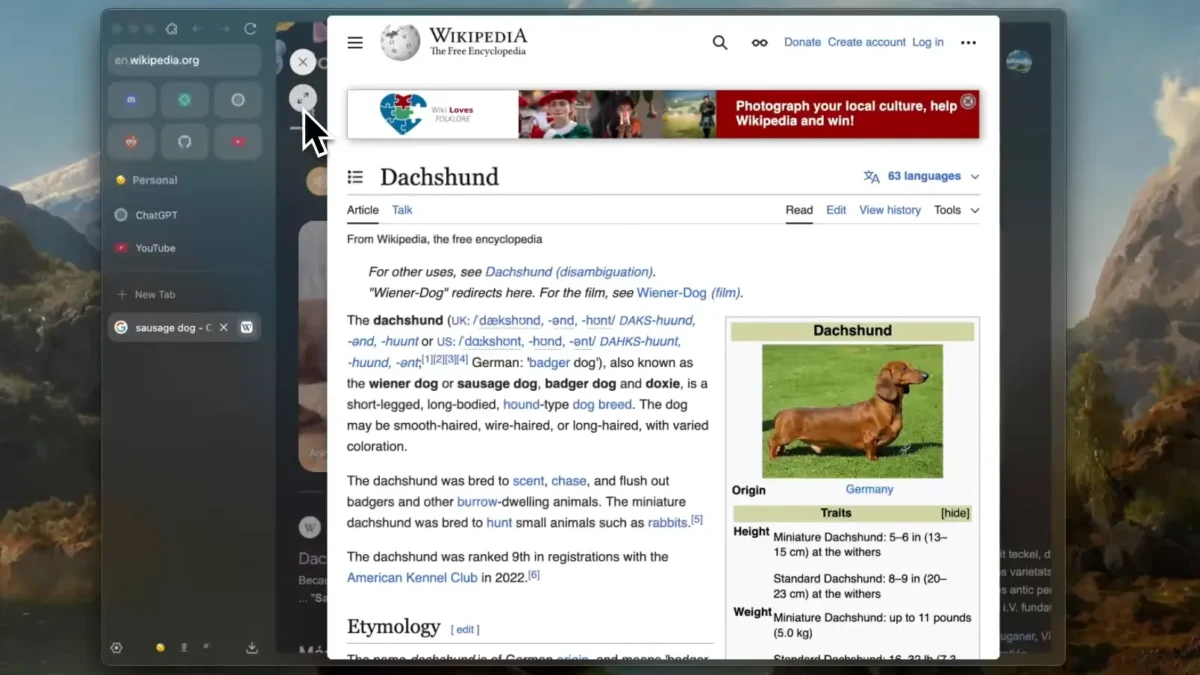Open the three-dots personal tools menu

968,43
